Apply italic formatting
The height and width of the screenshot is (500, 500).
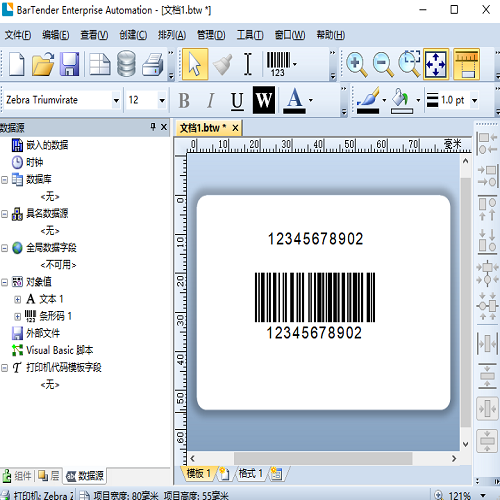(x=210, y=100)
